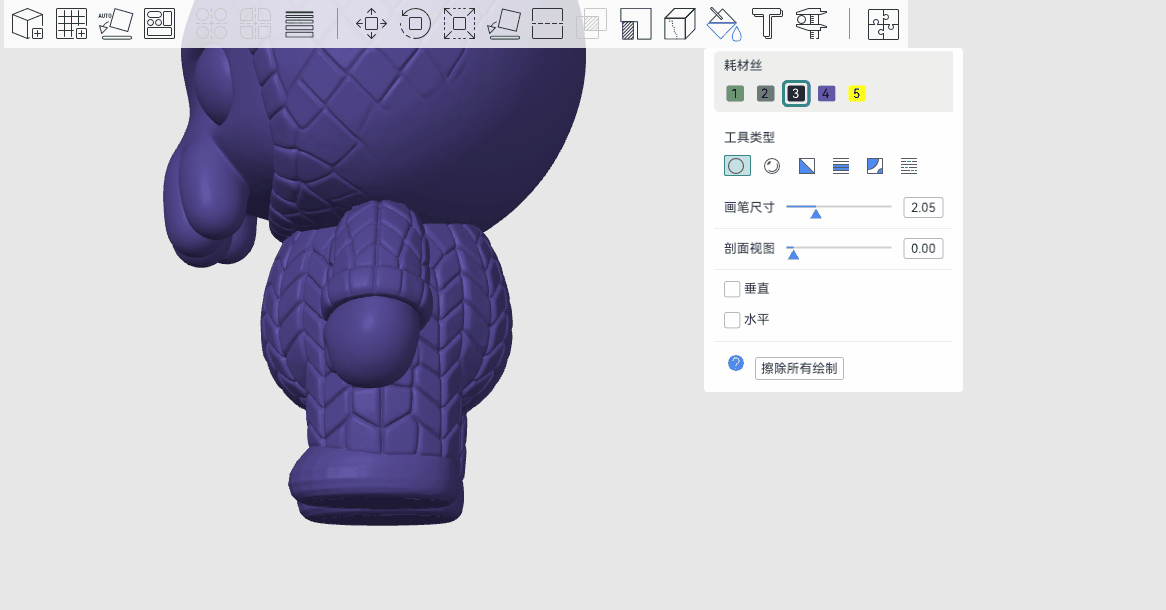
Task: Click the blue help question mark icon
Action: [x=735, y=363]
